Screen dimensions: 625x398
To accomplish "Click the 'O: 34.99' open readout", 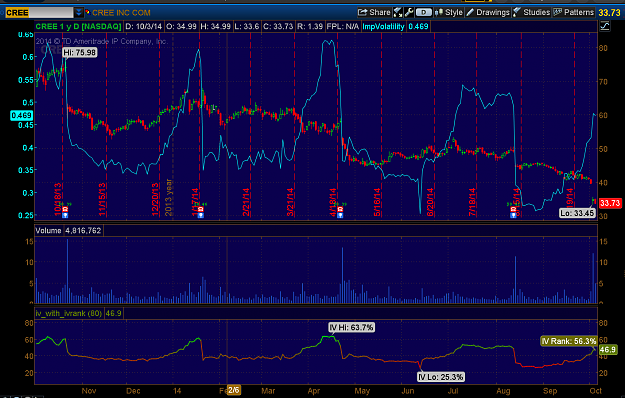I will pos(181,27).
